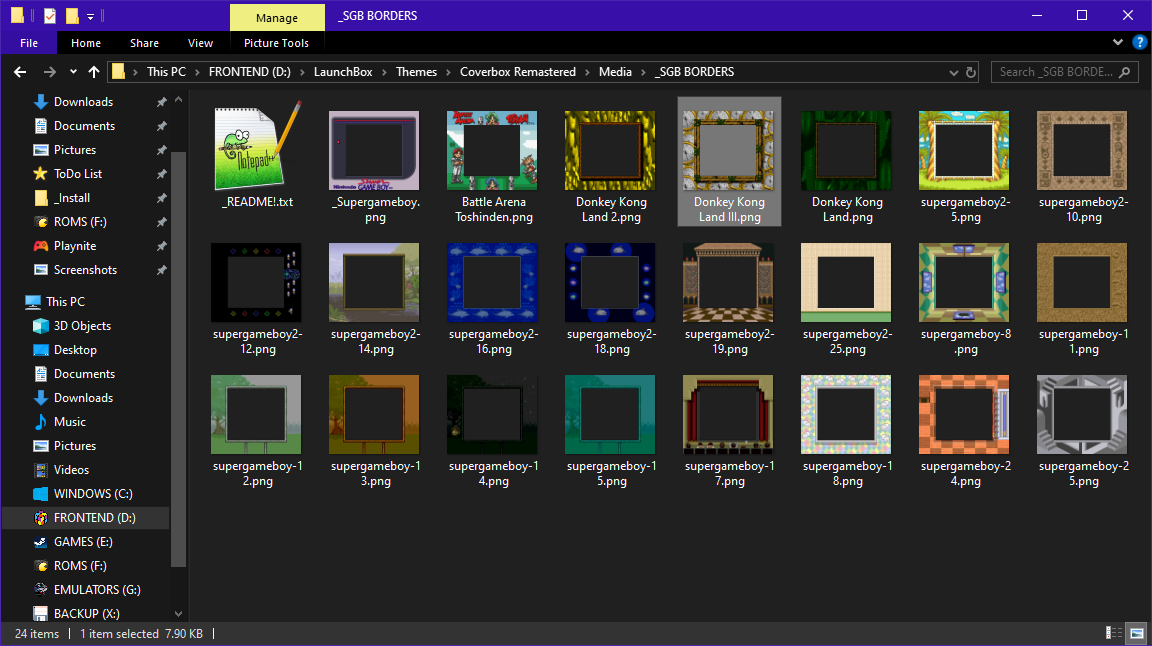Expand the breadcrumb chevron after Themes
Image resolution: width=1152 pixels, height=646 pixels.
tap(448, 72)
